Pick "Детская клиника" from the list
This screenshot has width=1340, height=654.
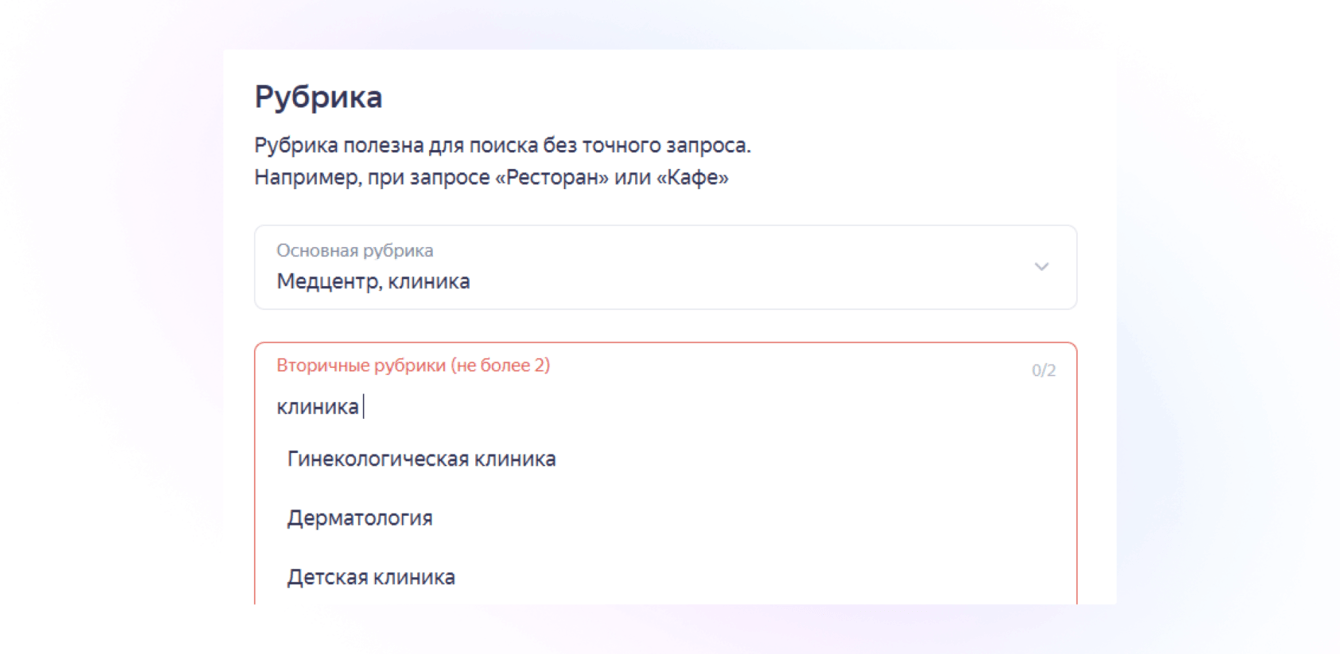click(x=371, y=578)
